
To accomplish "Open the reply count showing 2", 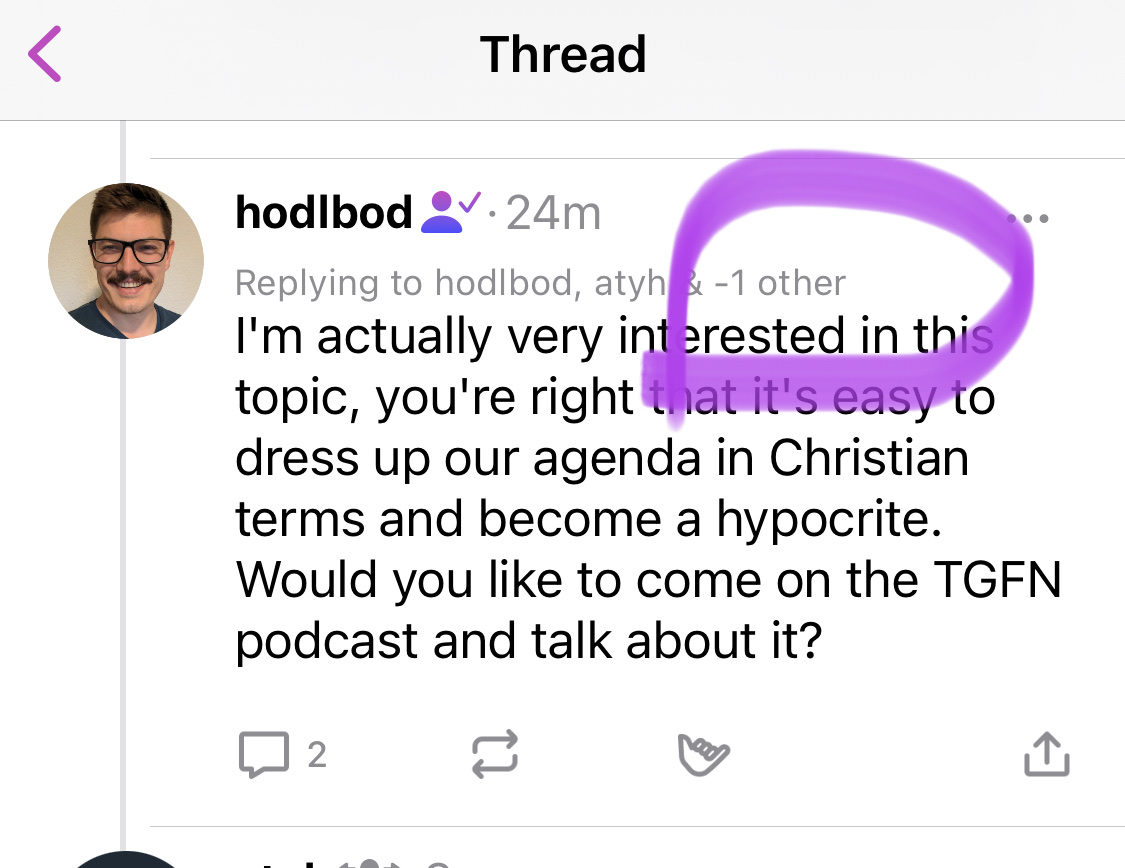I will pos(317,755).
